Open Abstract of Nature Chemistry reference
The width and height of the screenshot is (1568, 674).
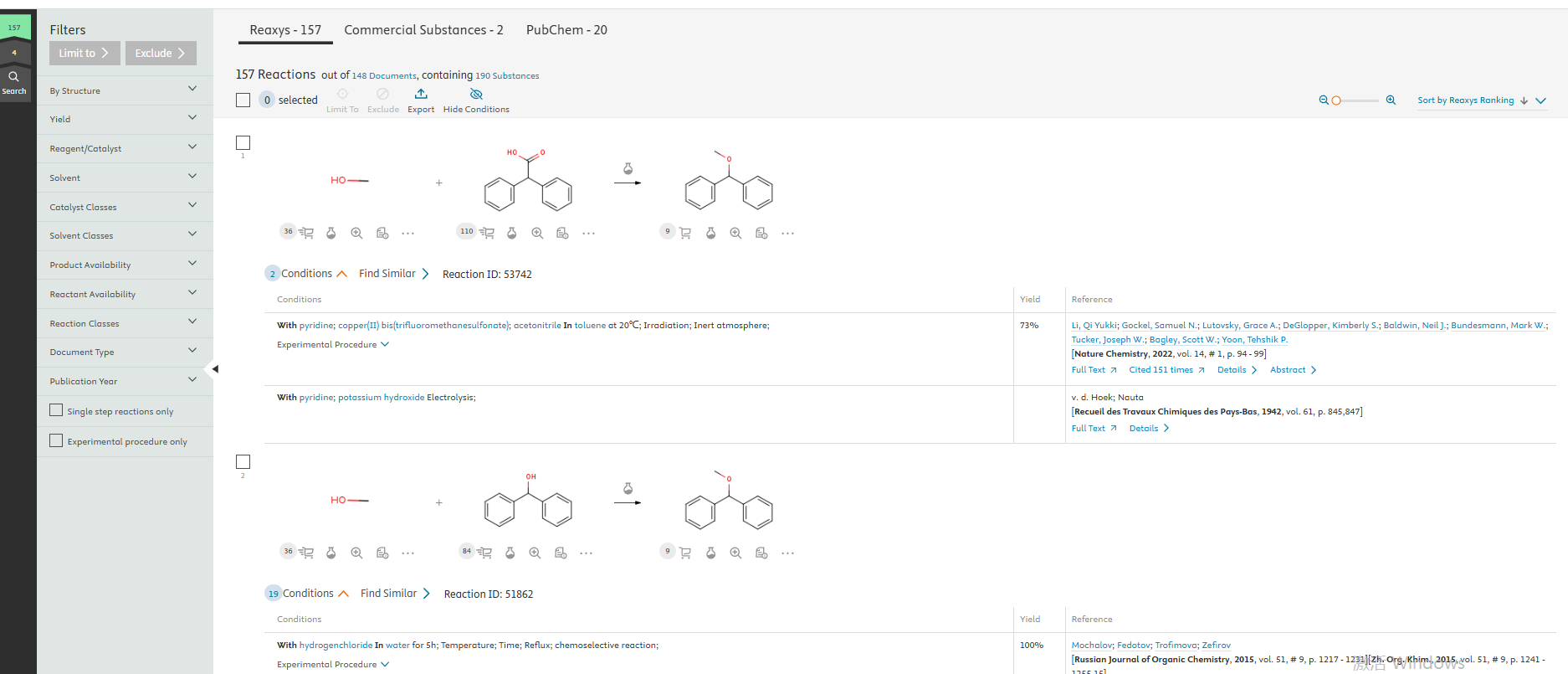coord(1294,370)
